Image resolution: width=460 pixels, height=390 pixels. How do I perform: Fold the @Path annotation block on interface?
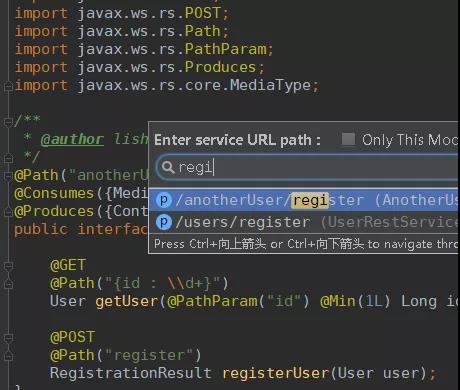[8, 175]
